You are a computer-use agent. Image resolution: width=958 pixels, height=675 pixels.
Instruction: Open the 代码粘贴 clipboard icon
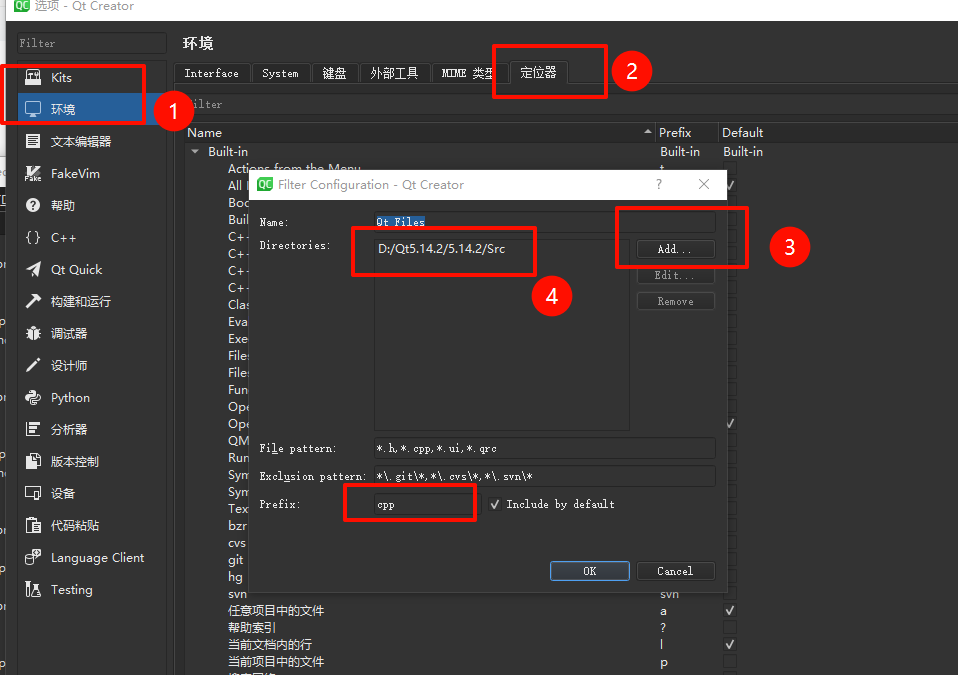pyautogui.click(x=33, y=525)
